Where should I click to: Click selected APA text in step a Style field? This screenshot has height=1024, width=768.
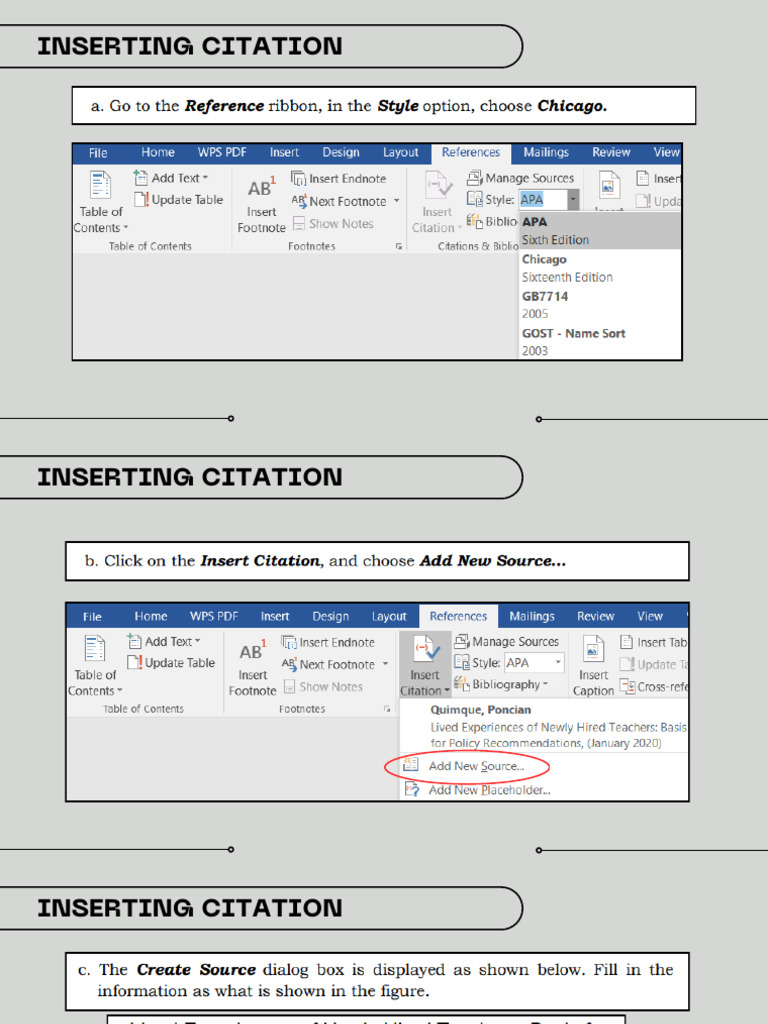pos(532,199)
